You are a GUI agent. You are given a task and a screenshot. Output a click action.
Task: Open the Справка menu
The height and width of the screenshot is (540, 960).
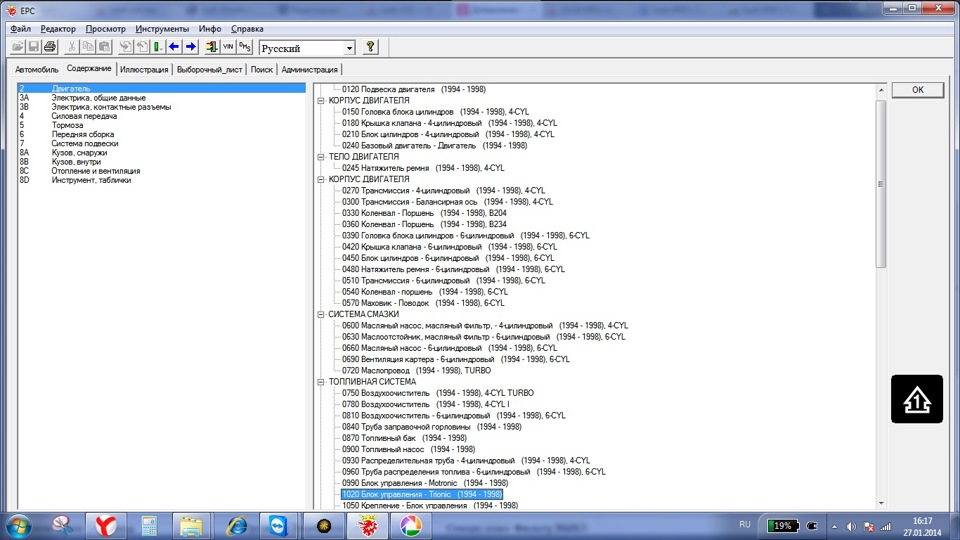[x=247, y=29]
